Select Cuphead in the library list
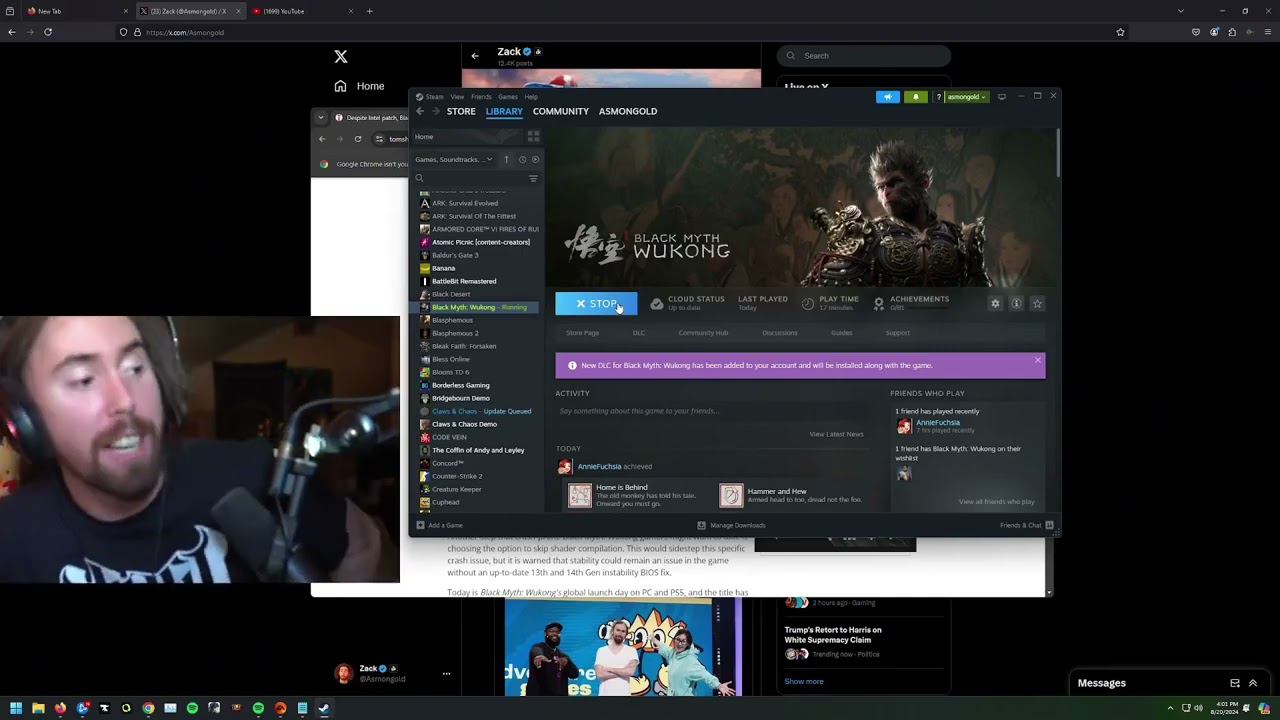 [446, 502]
